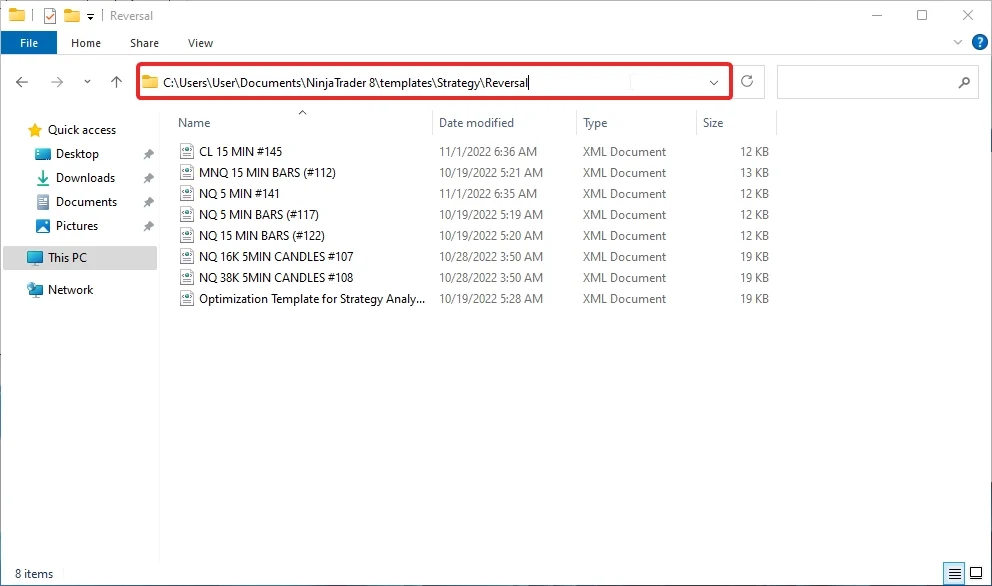Switch to Details view layout icon
Viewport: 992px width, 586px height.
click(x=955, y=574)
